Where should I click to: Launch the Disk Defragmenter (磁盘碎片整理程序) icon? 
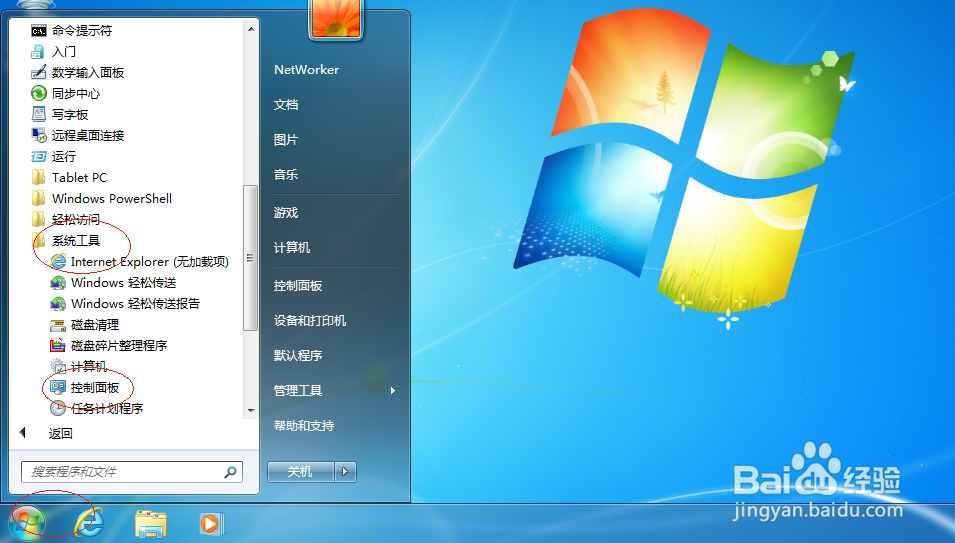click(58, 345)
